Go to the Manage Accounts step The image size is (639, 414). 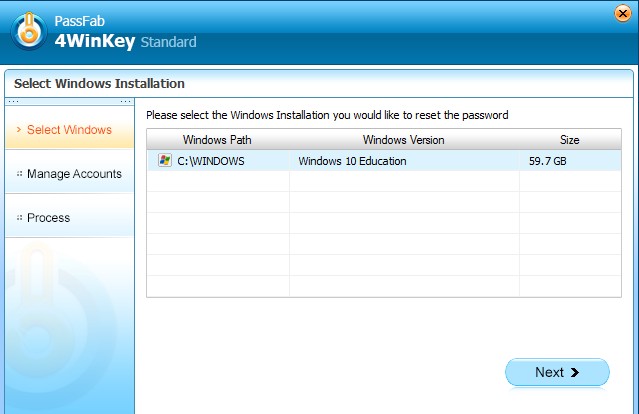69,174
